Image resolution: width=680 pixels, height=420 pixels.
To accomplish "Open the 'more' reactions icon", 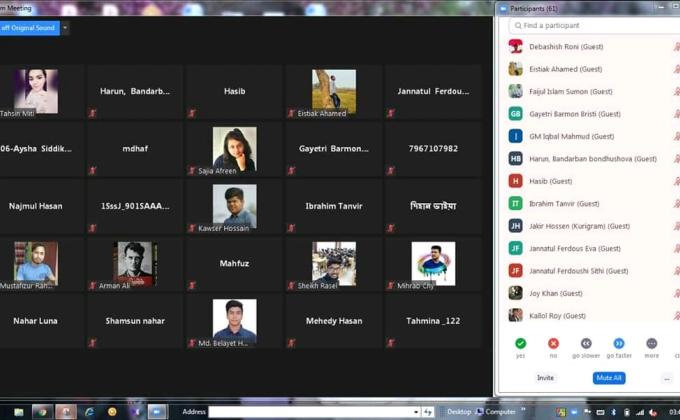I will 651,343.
